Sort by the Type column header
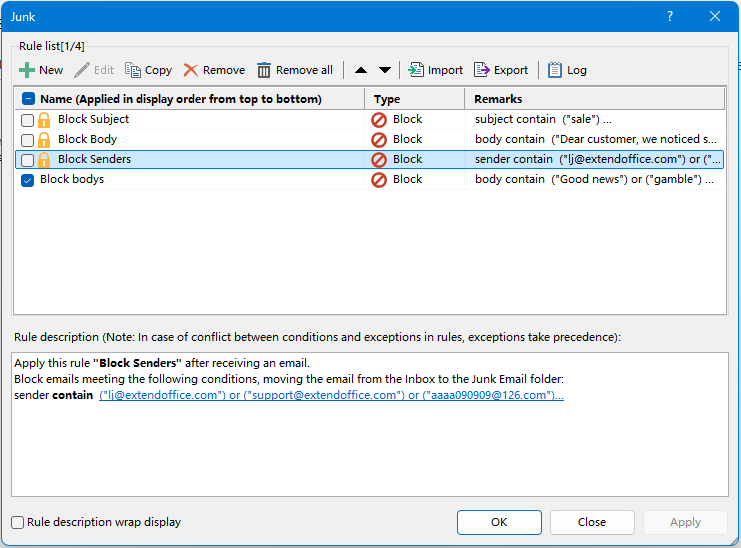Image resolution: width=741 pixels, height=548 pixels. coord(415,99)
